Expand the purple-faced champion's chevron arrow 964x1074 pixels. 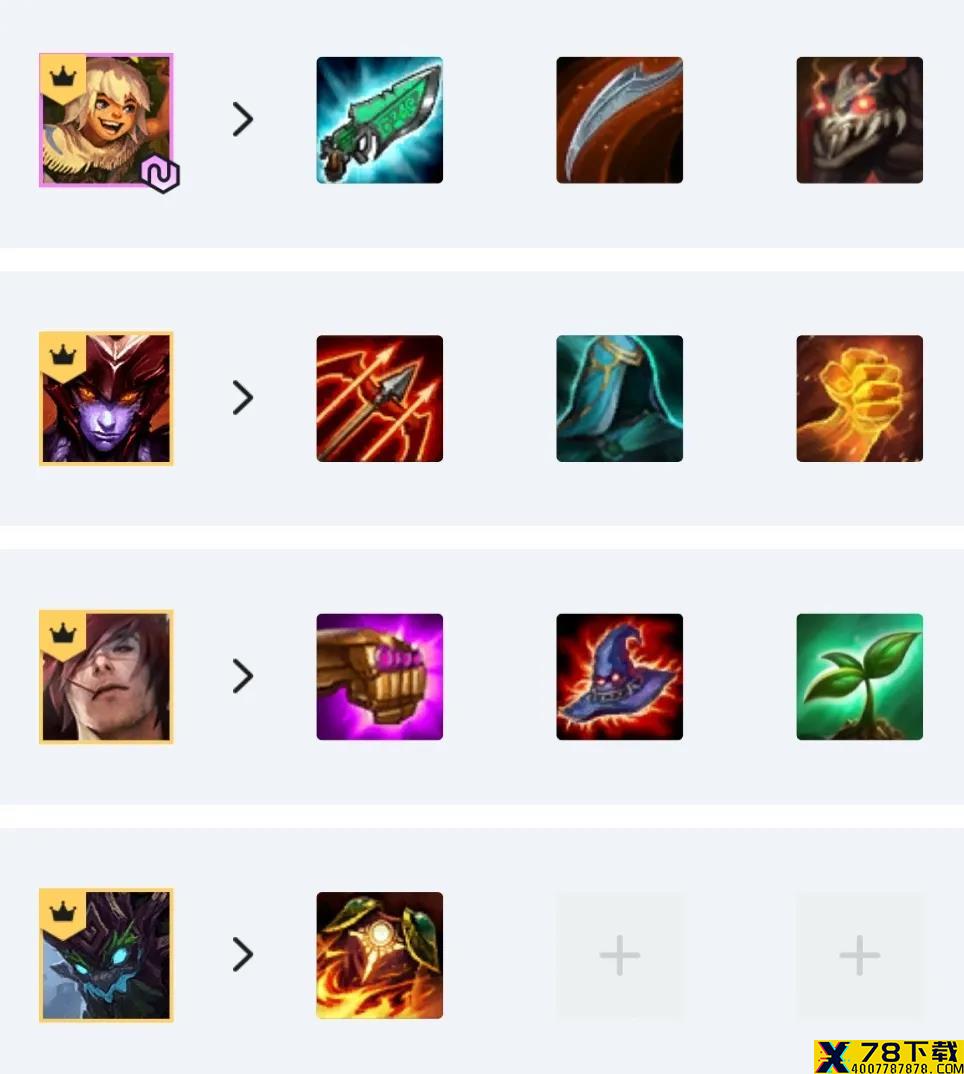(243, 398)
